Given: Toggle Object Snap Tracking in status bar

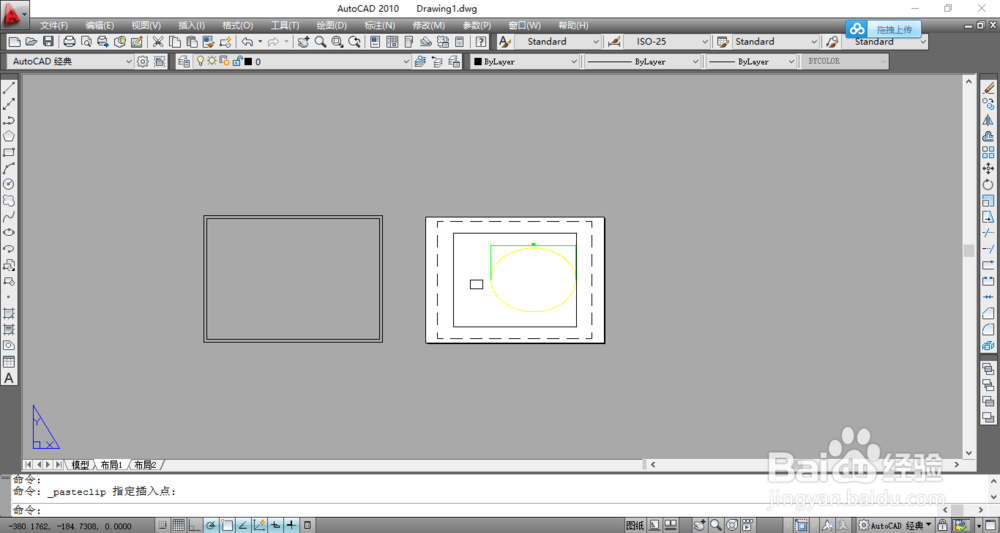Looking at the screenshot, I should (x=243, y=525).
